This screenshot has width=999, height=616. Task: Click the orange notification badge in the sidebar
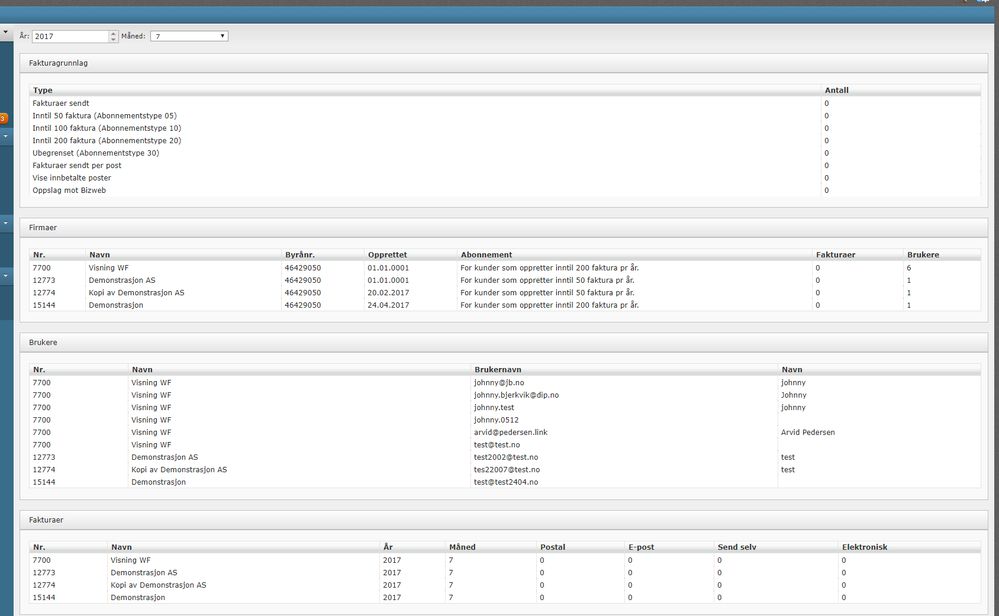(x=3, y=118)
